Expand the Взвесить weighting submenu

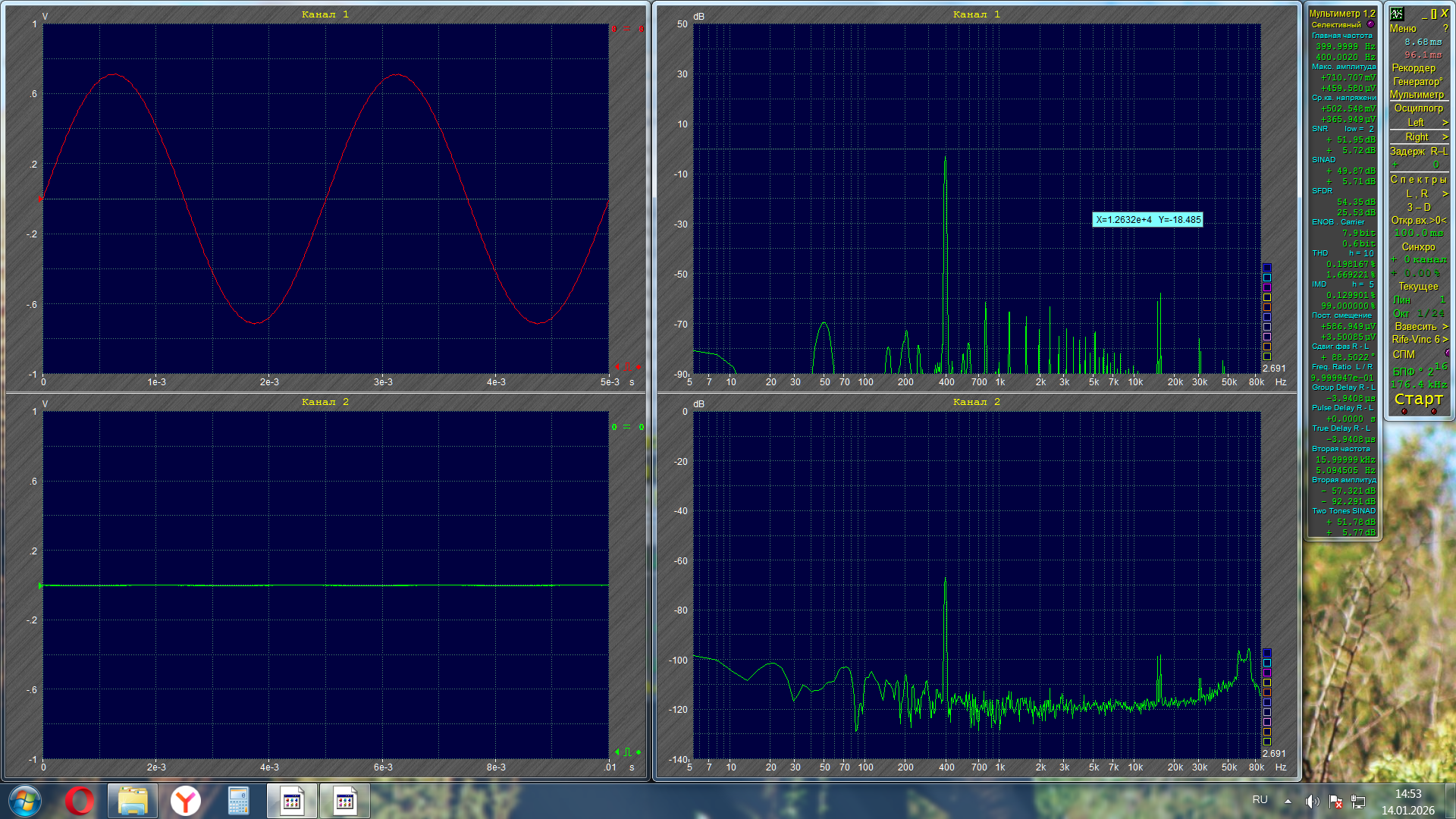1445,327
